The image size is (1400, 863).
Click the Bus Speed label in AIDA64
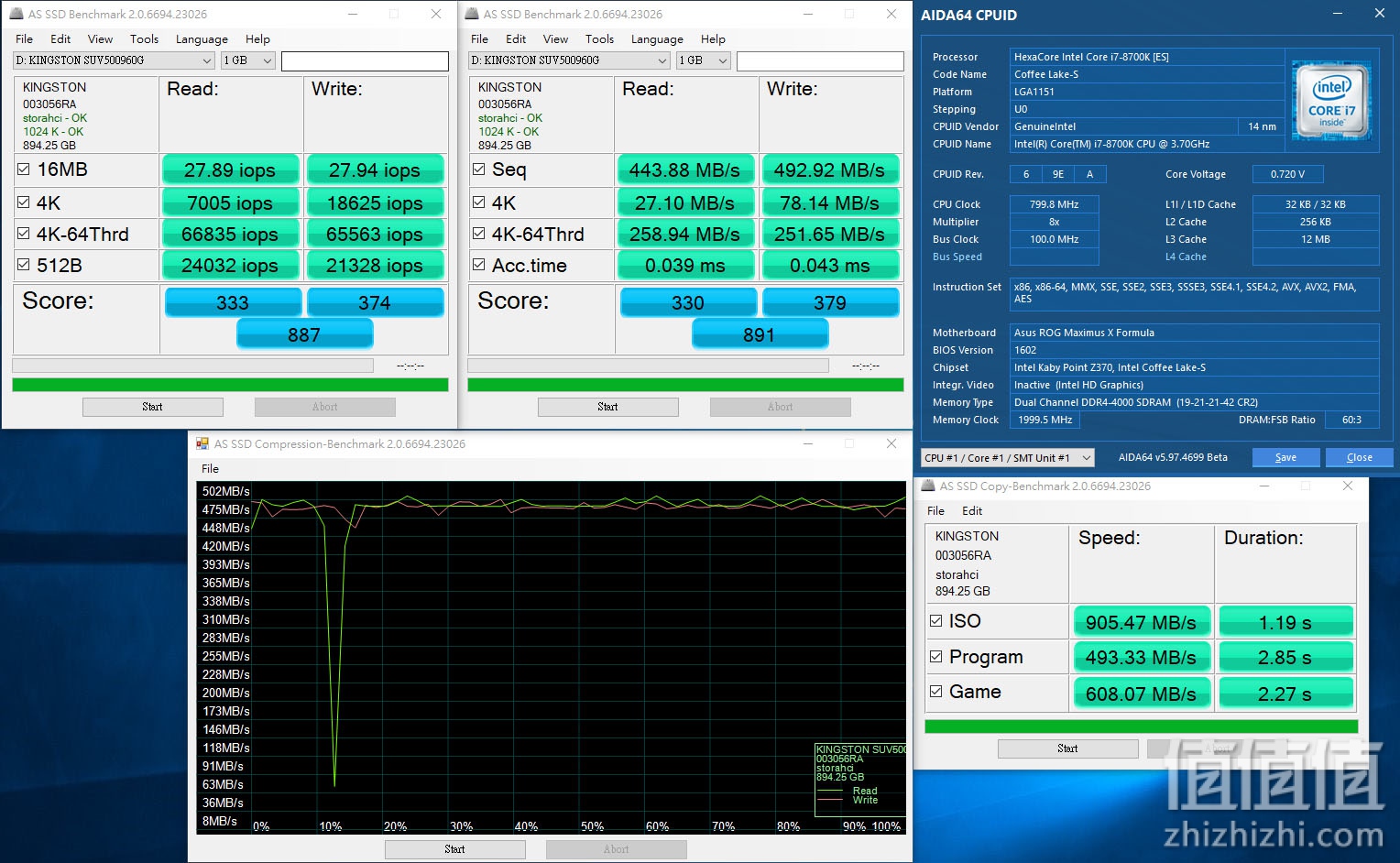pos(957,257)
